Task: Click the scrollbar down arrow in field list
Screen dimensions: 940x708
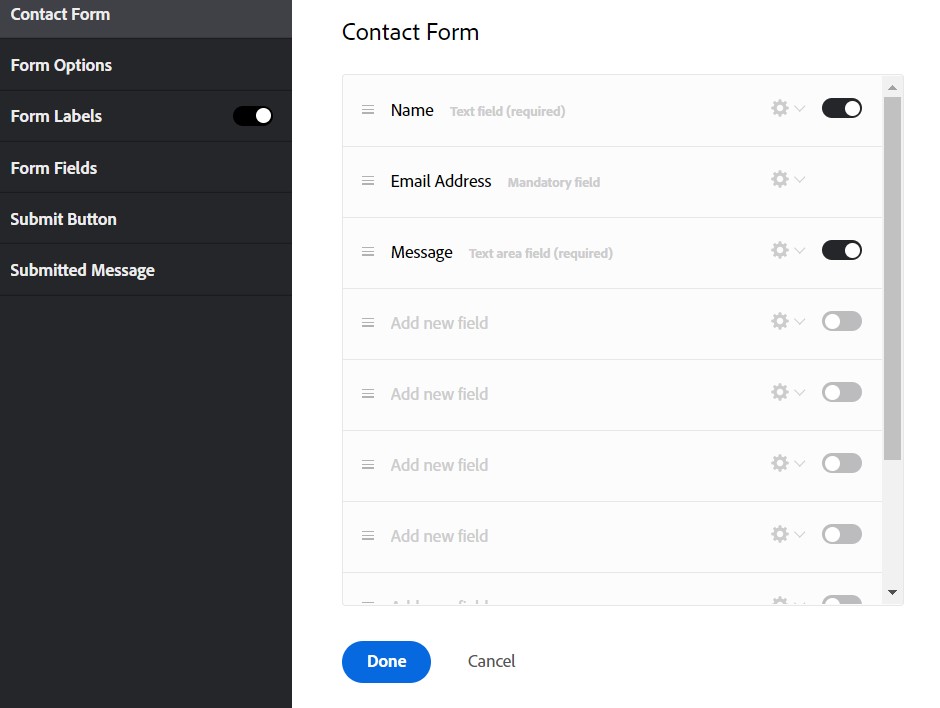Action: tap(893, 593)
